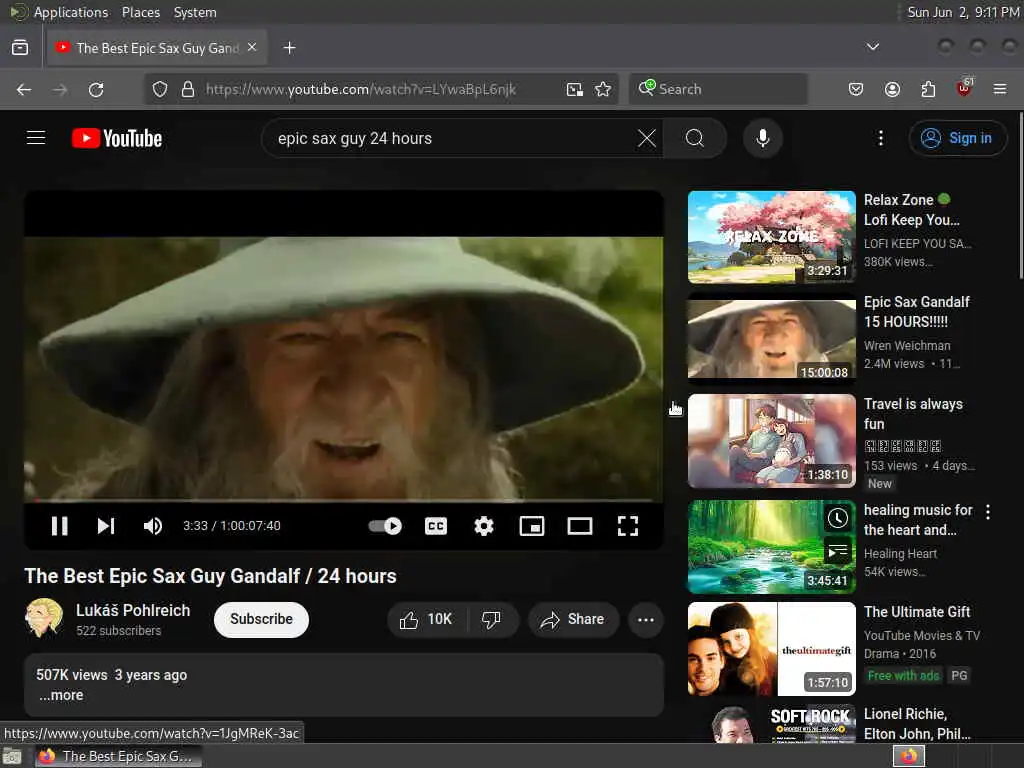Open Lukáš Pohlreich channel name link

[133, 610]
